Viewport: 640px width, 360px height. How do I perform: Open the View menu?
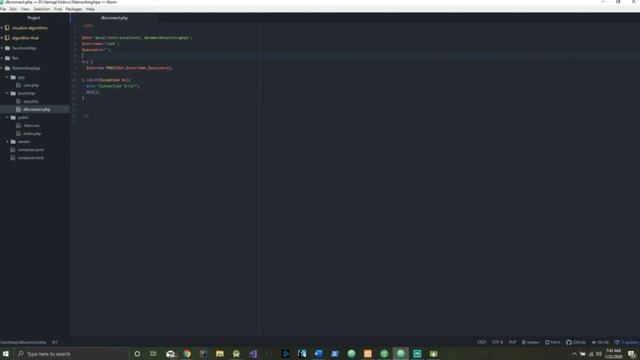pyautogui.click(x=25, y=9)
